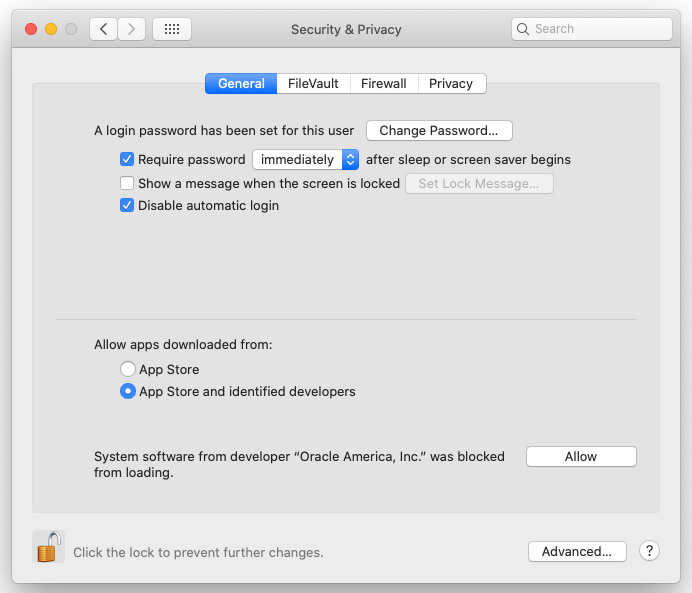
Task: Close the Security & Privacy window
Action: click(x=31, y=29)
